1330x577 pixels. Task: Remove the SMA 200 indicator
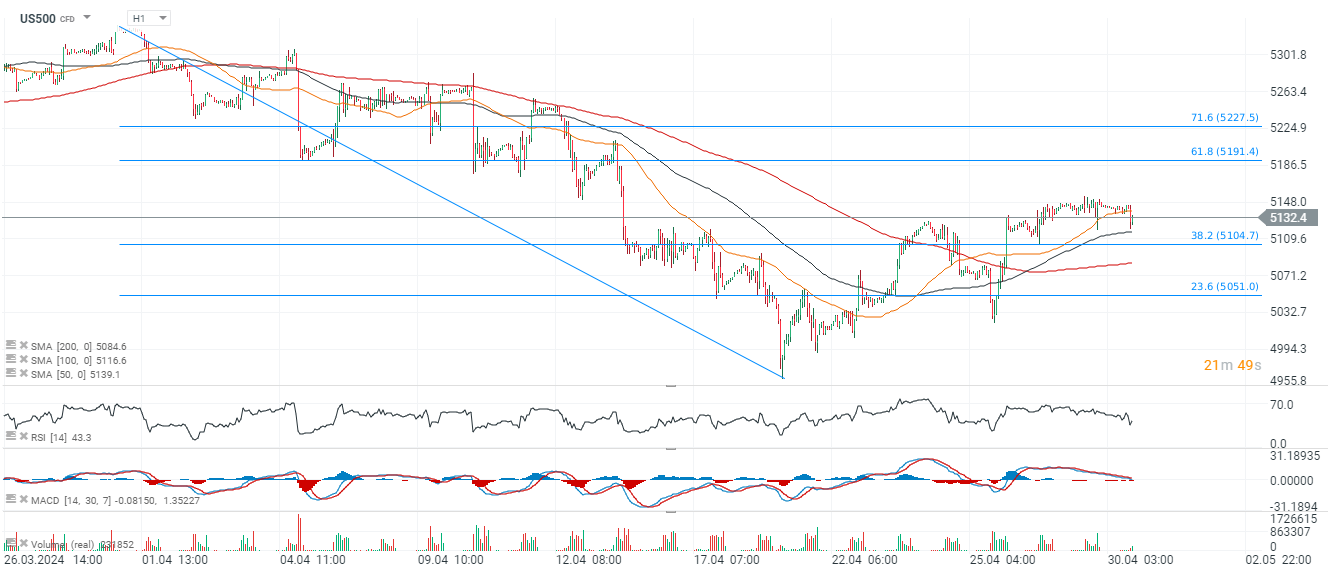[x=23, y=344]
